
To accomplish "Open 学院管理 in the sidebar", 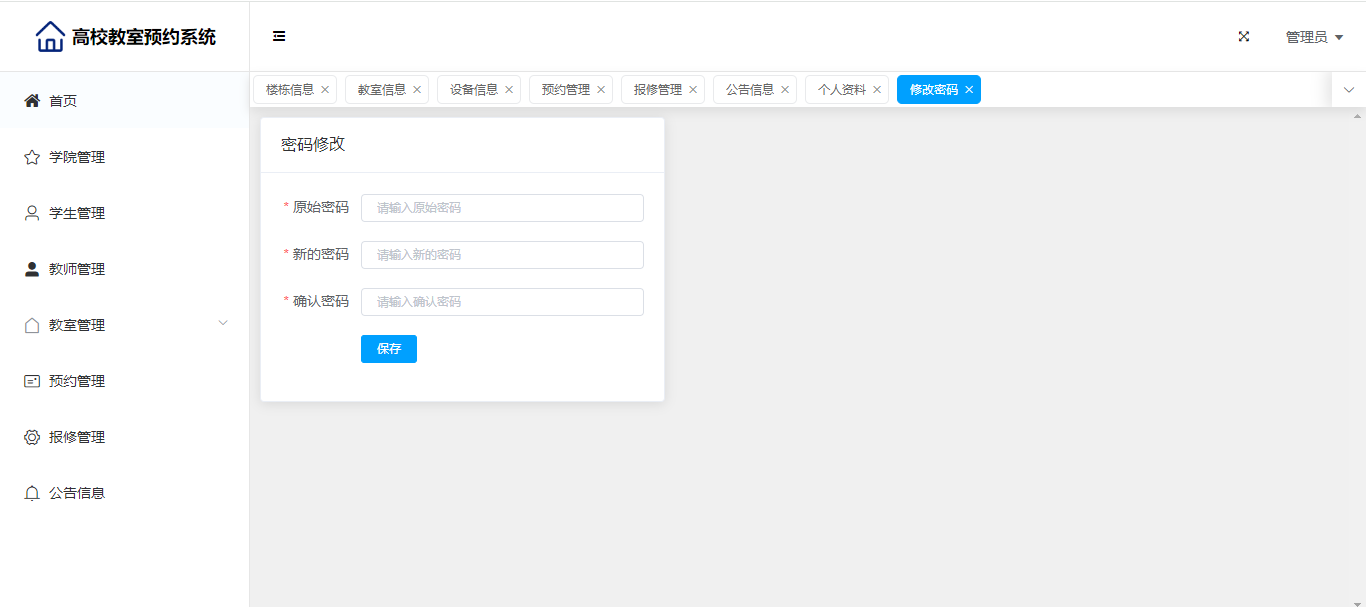I will (x=124, y=157).
